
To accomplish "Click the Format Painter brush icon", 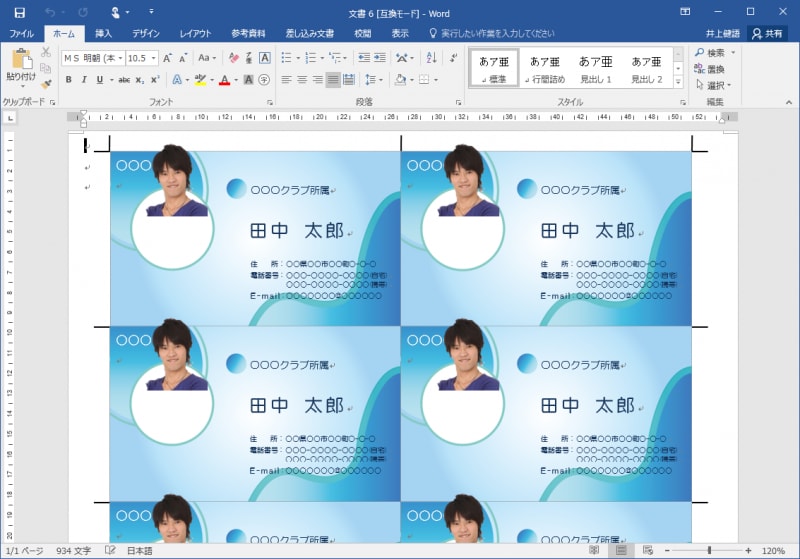I will [x=46, y=84].
